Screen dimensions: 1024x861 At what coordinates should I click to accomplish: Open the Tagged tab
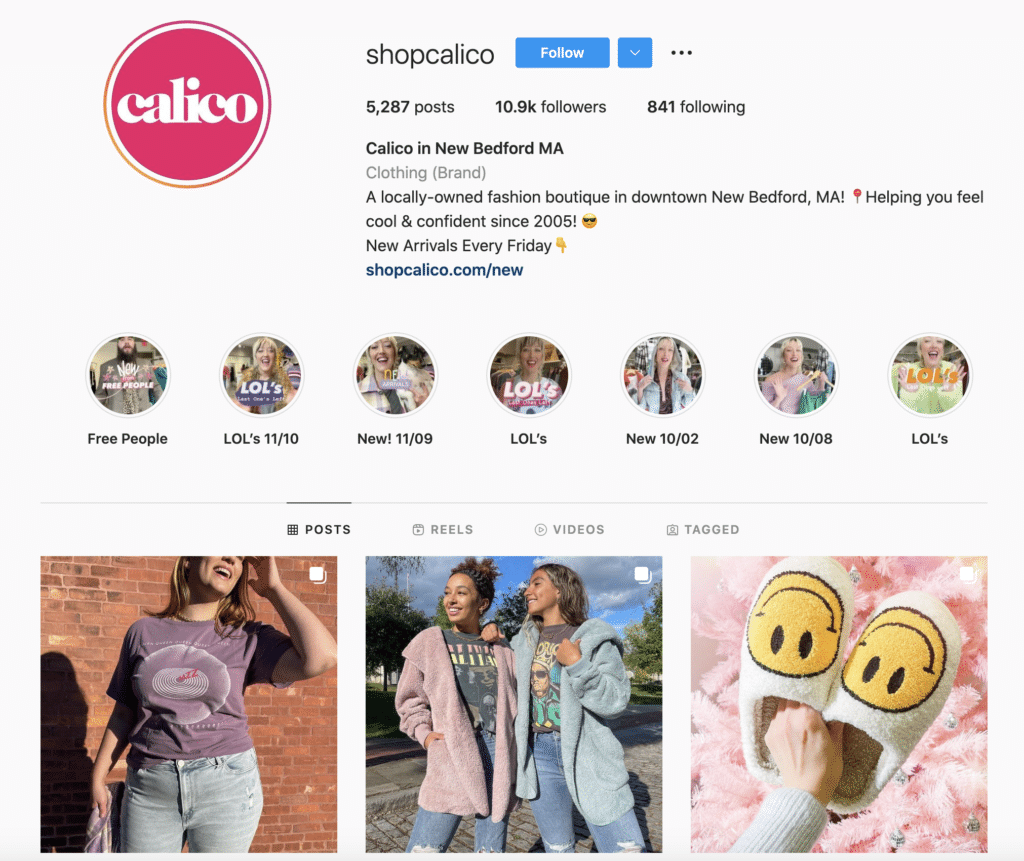(x=703, y=529)
